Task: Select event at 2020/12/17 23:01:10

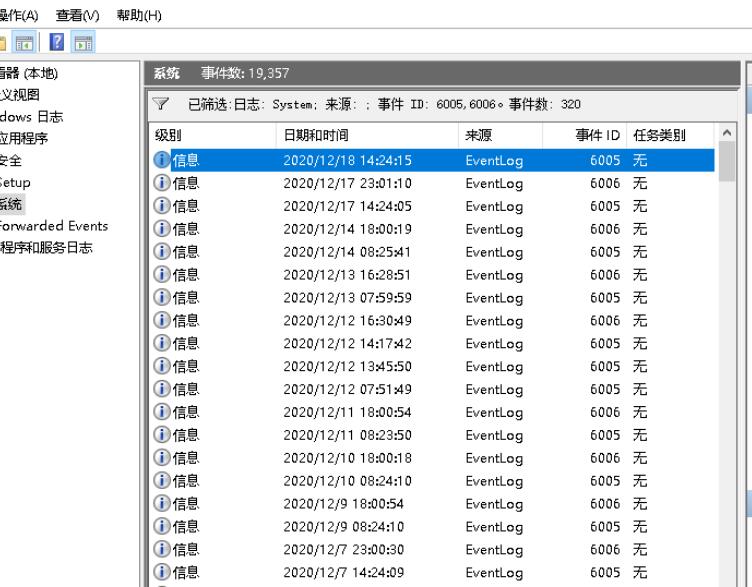Action: pyautogui.click(x=432, y=183)
